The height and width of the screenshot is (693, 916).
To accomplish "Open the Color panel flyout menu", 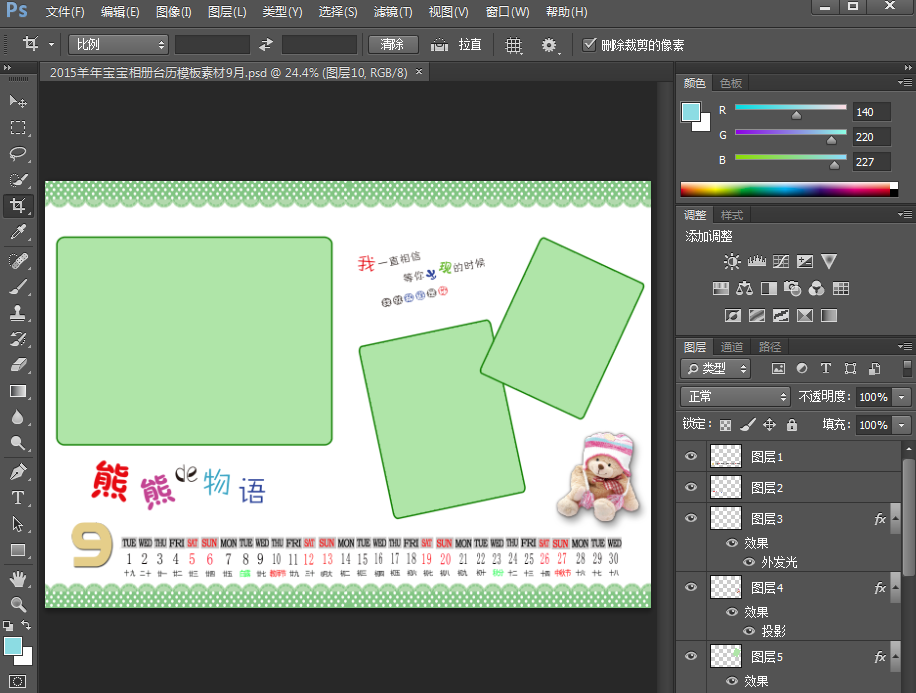I will click(x=904, y=83).
